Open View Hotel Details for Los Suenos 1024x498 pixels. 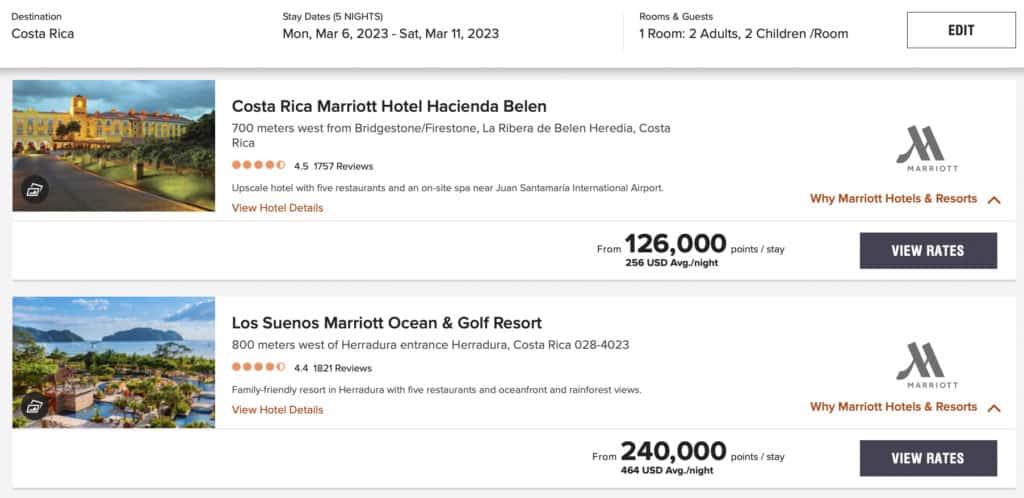pyautogui.click(x=277, y=410)
